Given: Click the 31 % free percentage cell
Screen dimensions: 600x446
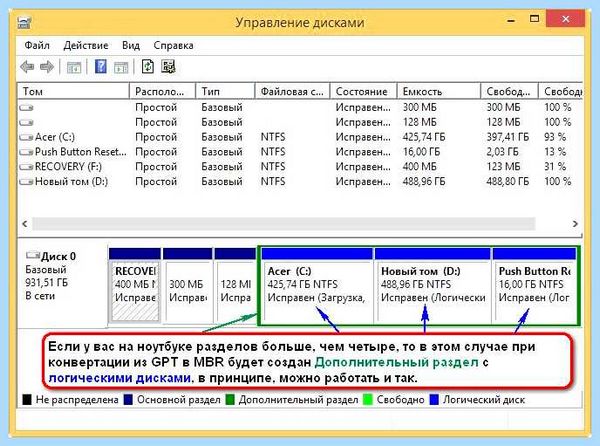Looking at the screenshot, I should click(x=555, y=167).
